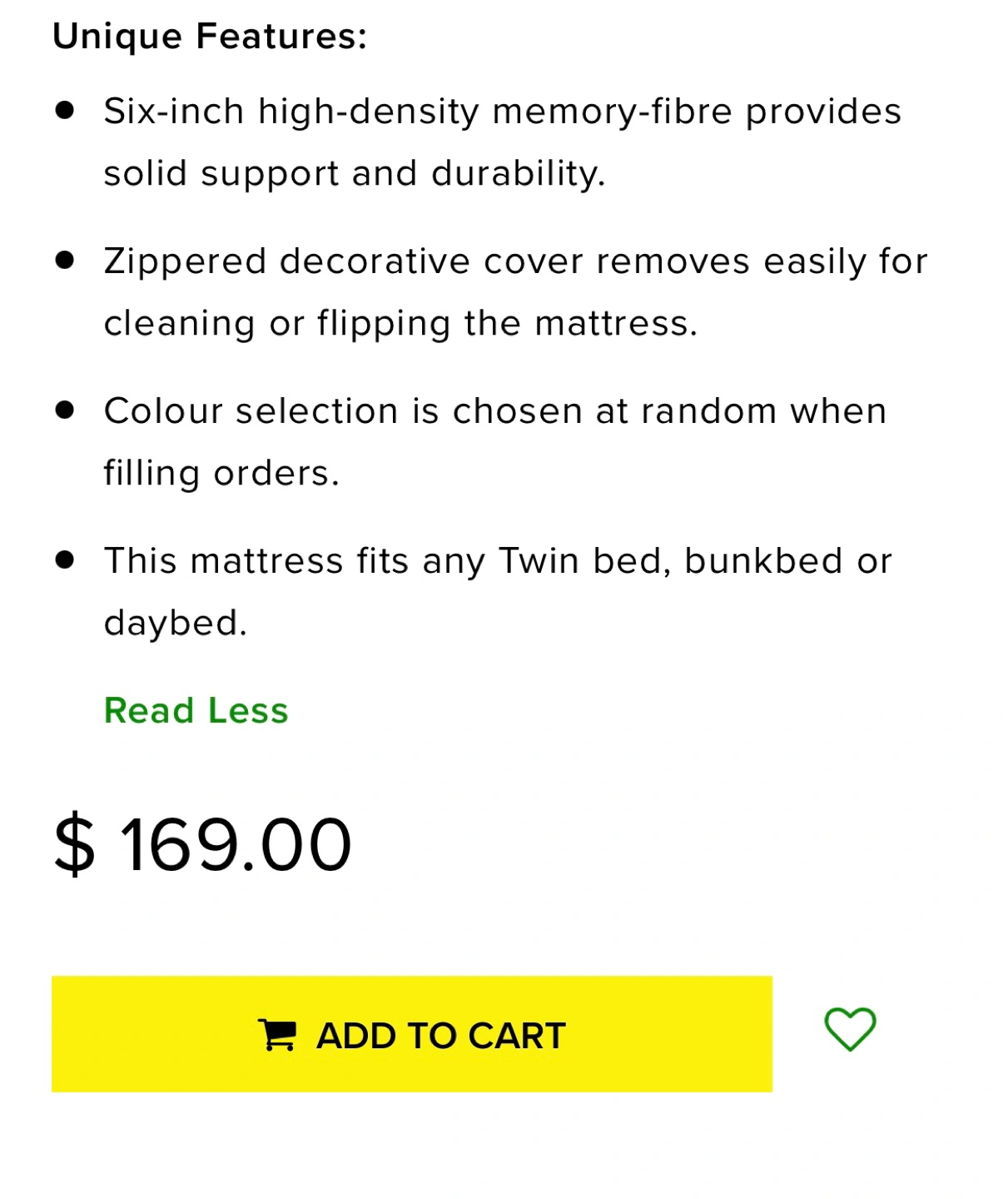
Task: Click the 'solid support and durability' line
Action: pyautogui.click(x=354, y=173)
